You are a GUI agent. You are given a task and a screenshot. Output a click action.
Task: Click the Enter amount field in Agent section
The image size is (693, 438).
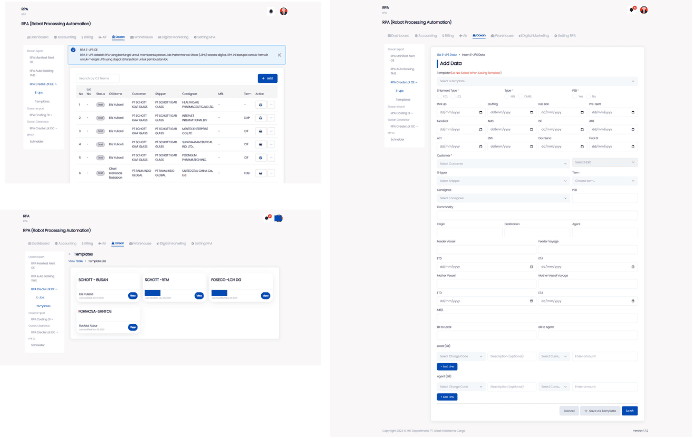pos(605,387)
